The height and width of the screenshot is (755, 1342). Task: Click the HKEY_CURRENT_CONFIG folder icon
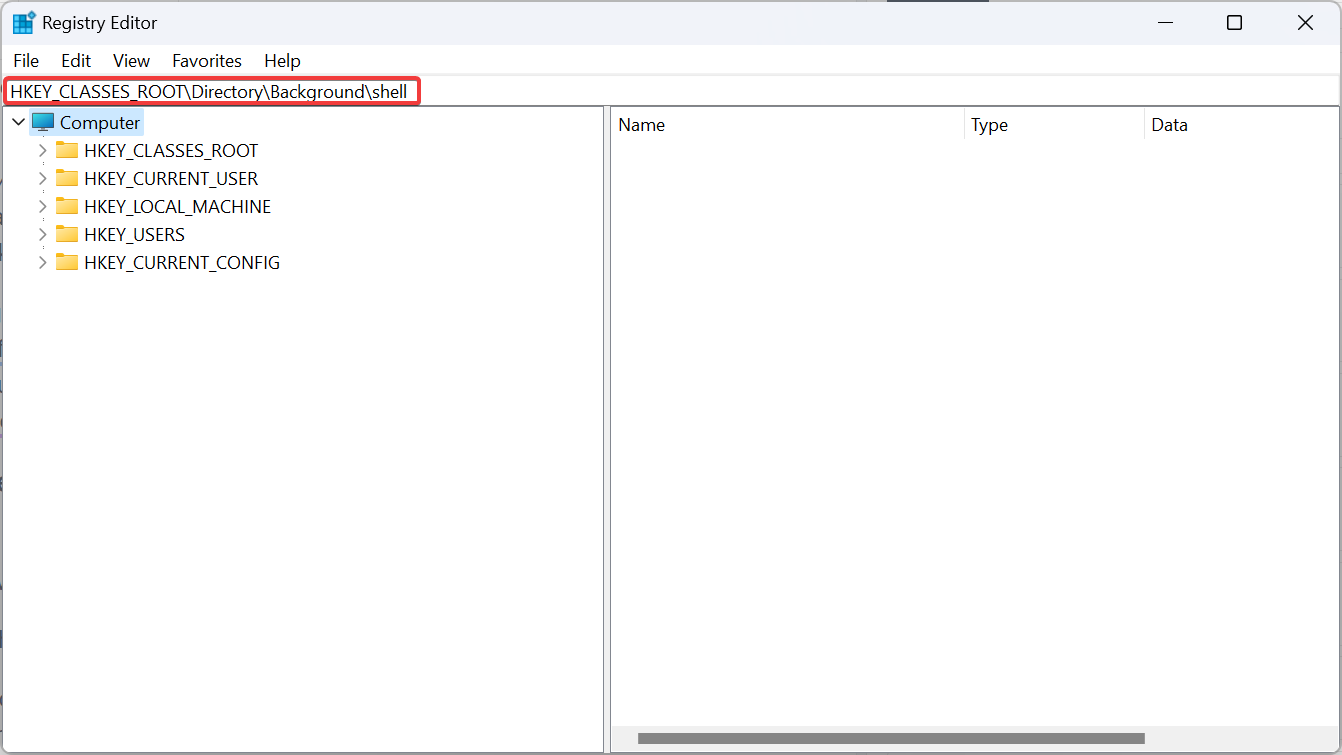click(x=67, y=263)
